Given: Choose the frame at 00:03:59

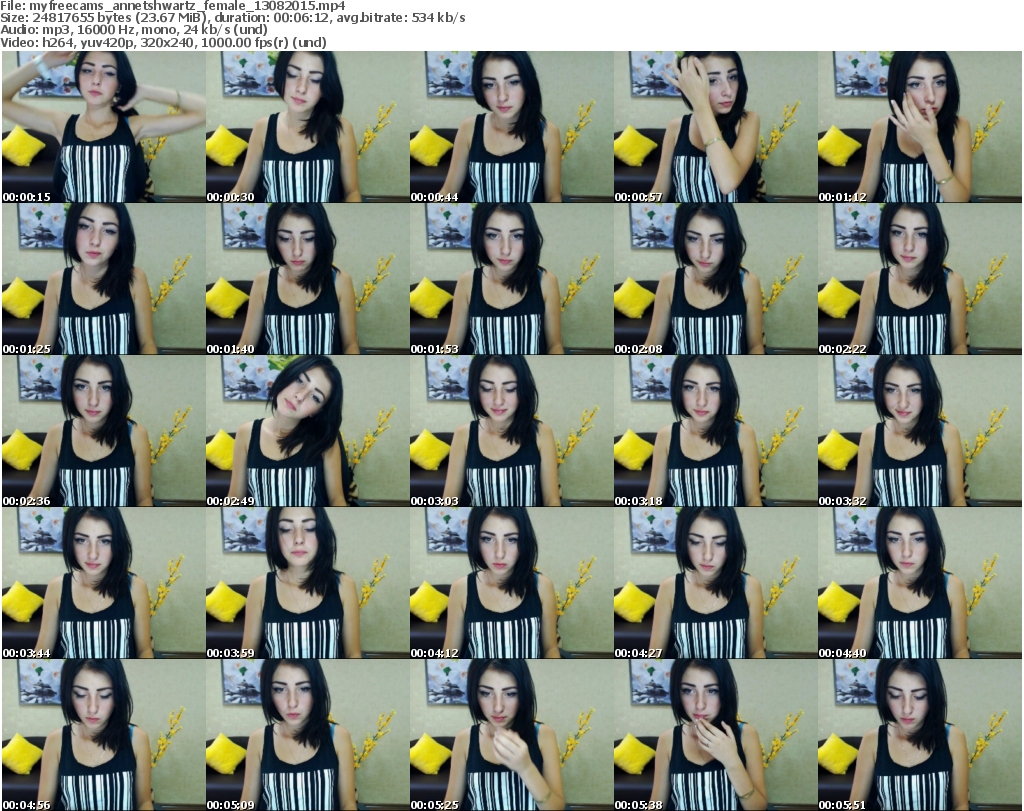Looking at the screenshot, I should tap(308, 583).
